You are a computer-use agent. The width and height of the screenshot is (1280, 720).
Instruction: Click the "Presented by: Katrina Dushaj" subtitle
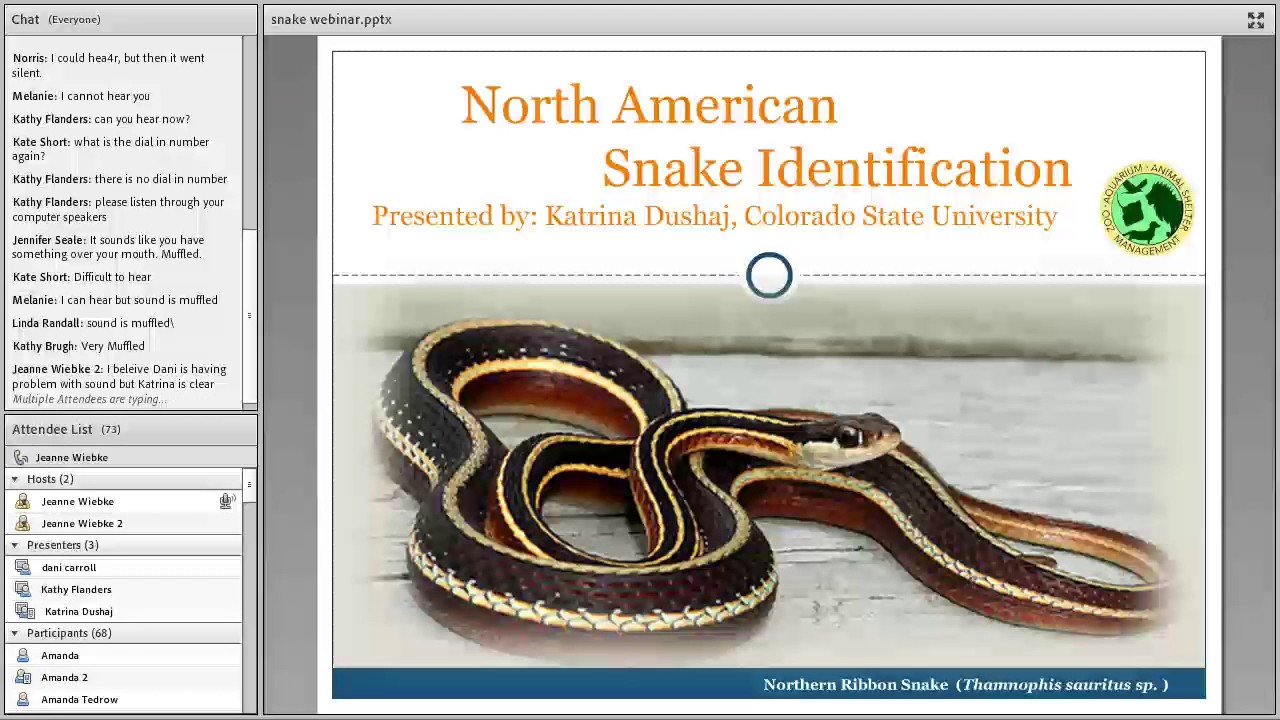[x=714, y=216]
